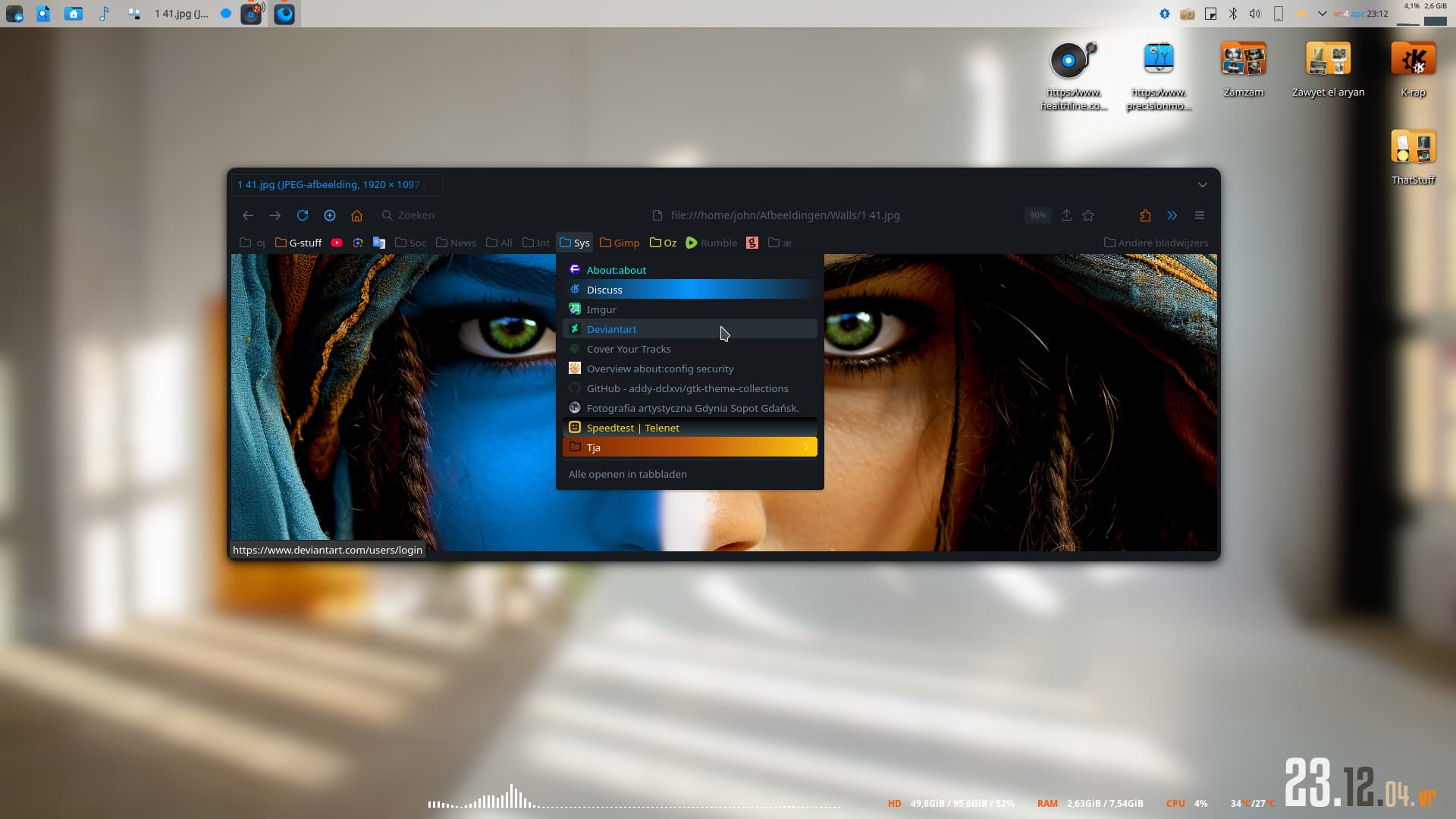Screen dimensions: 1456x819
Task: Open the Google Lens bookmark icon
Action: (x=358, y=243)
